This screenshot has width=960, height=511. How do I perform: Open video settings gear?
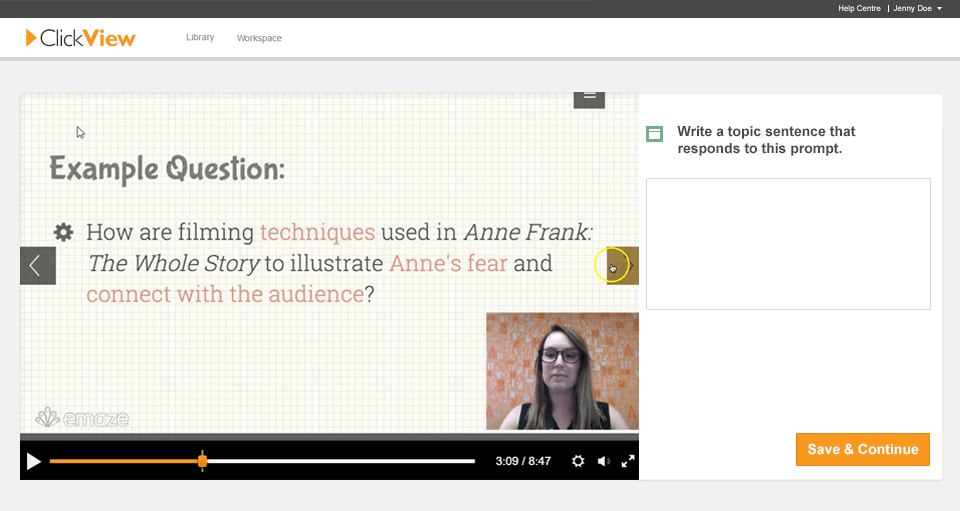[x=578, y=461]
